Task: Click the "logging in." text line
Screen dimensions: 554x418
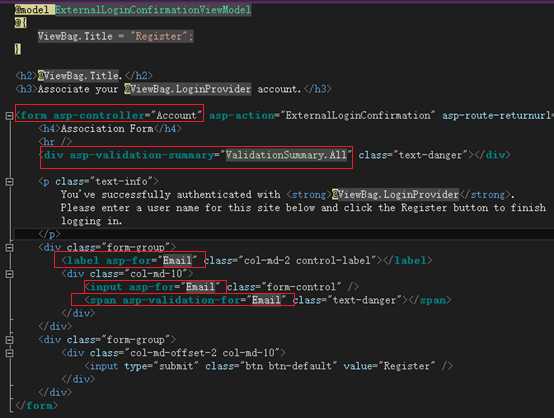Action: [x=92, y=221]
